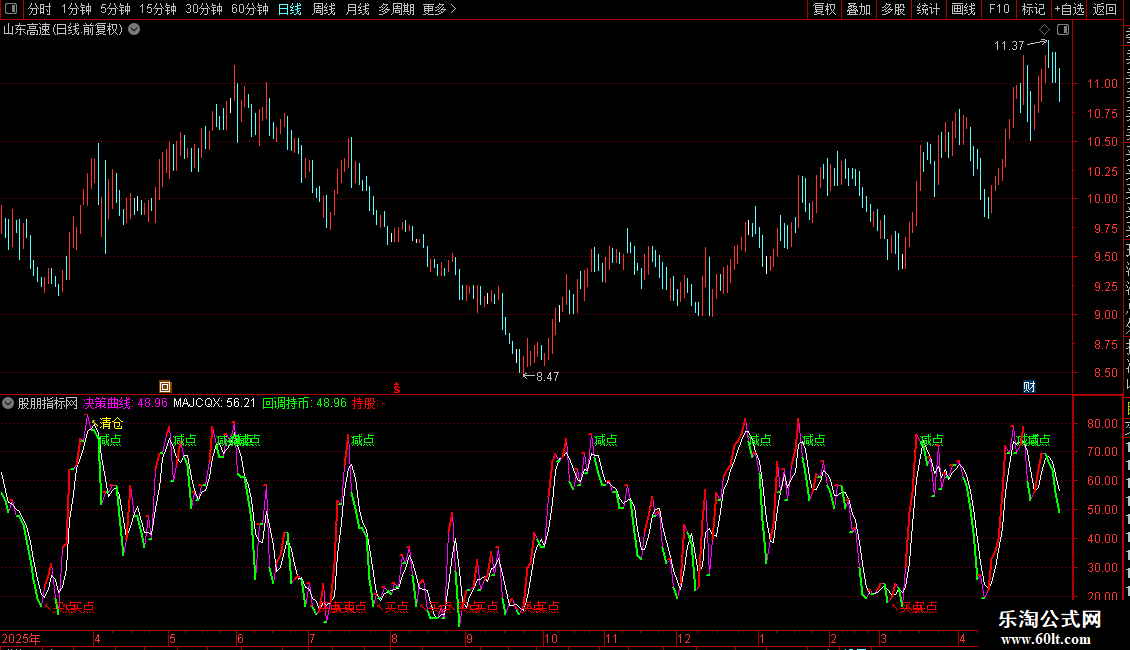The height and width of the screenshot is (650, 1130).
Task: Open 多周期 multi-period view
Action: coord(396,9)
